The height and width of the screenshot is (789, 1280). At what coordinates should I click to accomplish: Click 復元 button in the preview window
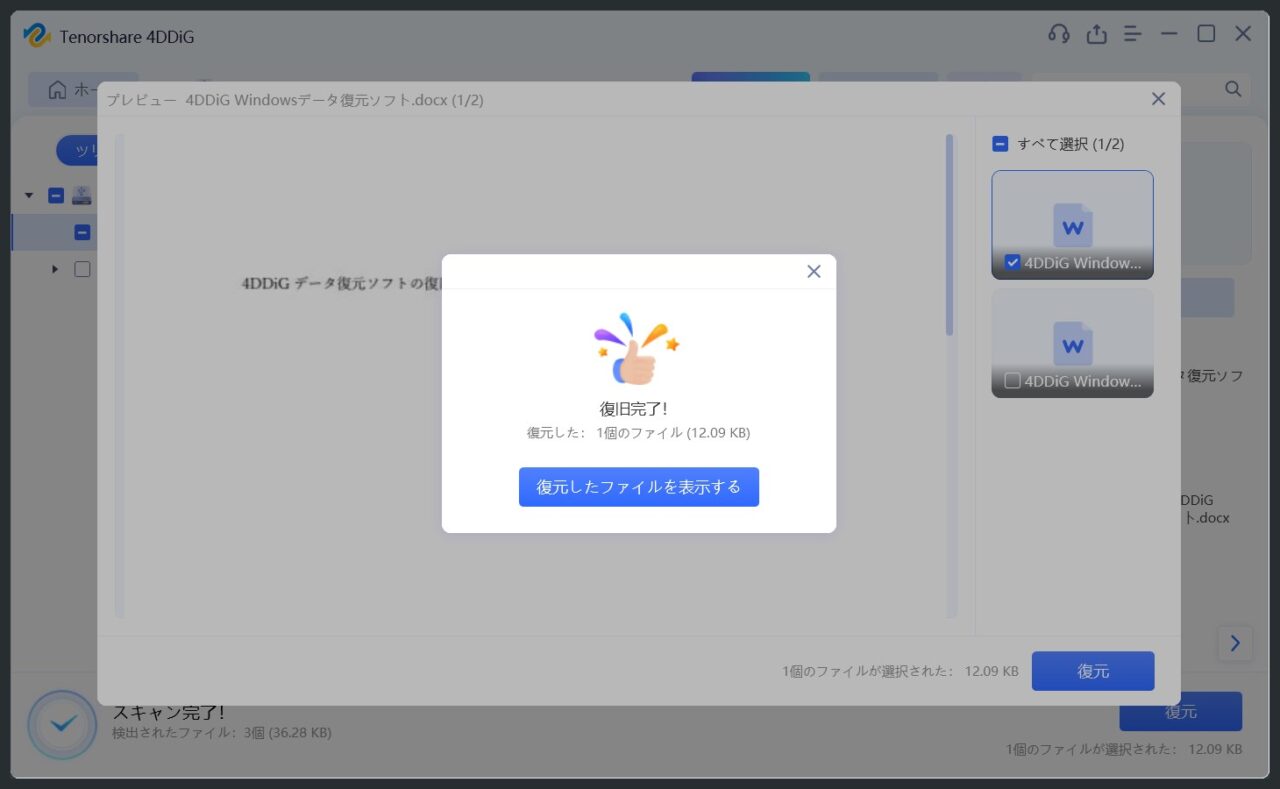pos(1093,671)
